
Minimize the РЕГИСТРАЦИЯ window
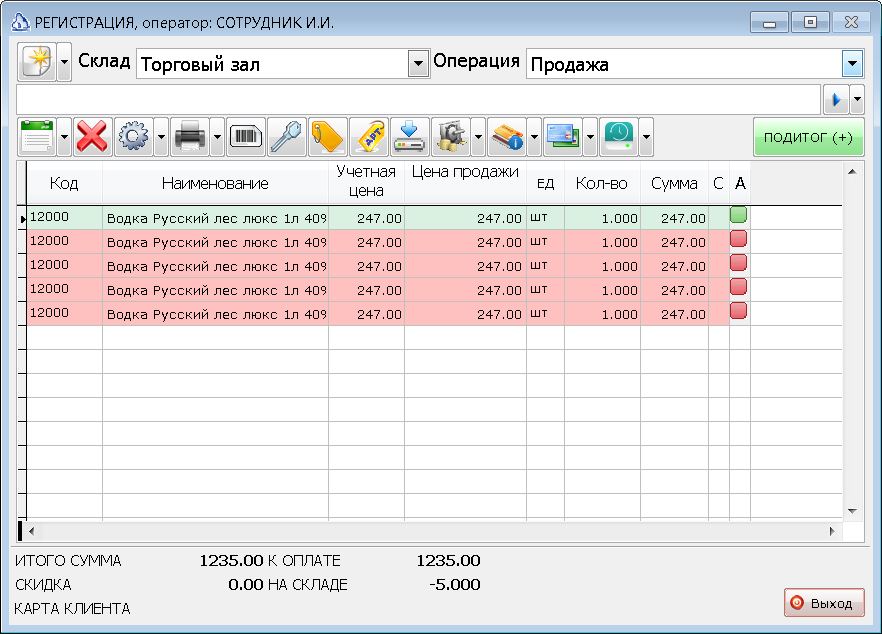point(769,23)
